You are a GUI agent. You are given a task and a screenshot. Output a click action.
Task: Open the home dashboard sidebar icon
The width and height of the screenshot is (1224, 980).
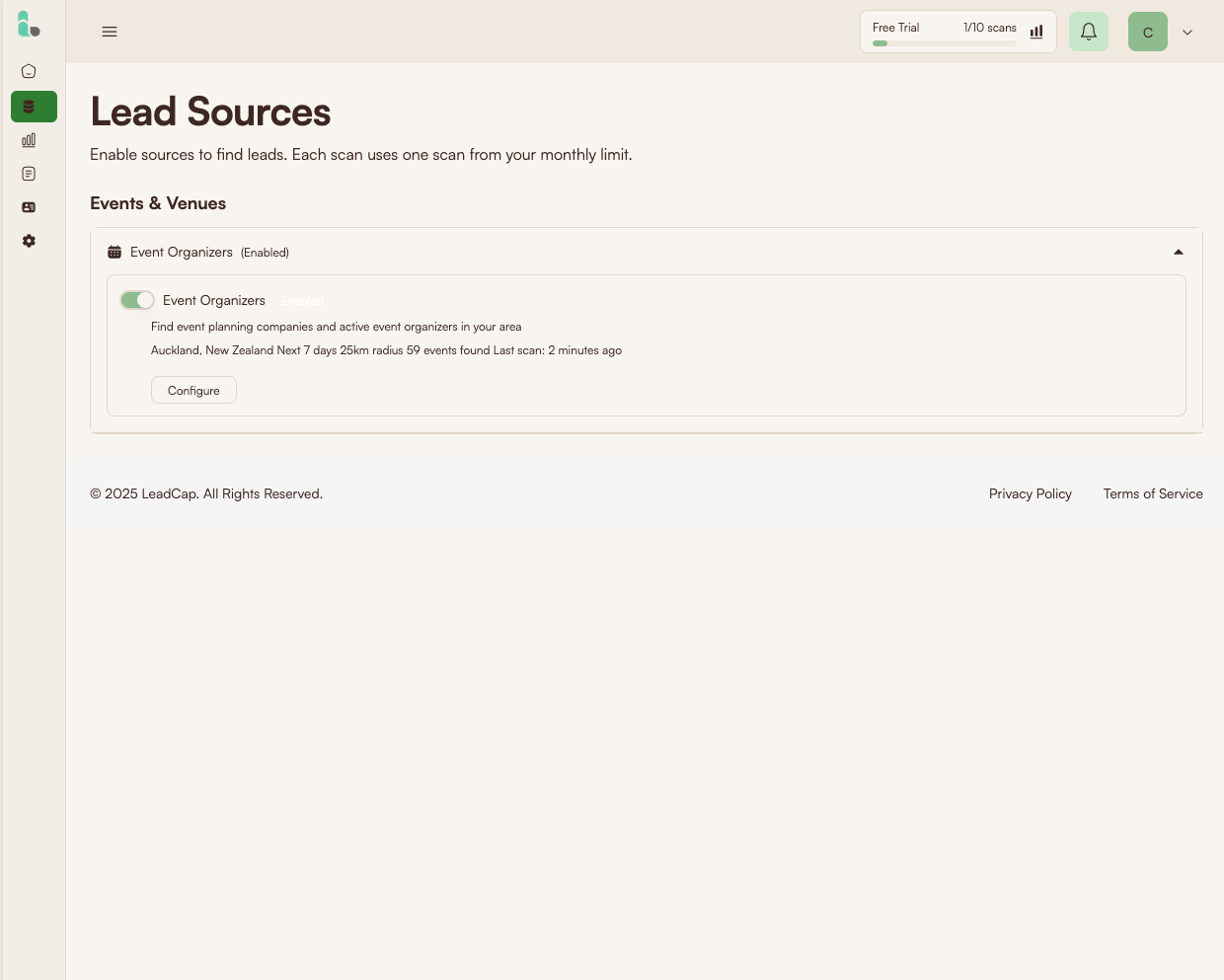29,71
